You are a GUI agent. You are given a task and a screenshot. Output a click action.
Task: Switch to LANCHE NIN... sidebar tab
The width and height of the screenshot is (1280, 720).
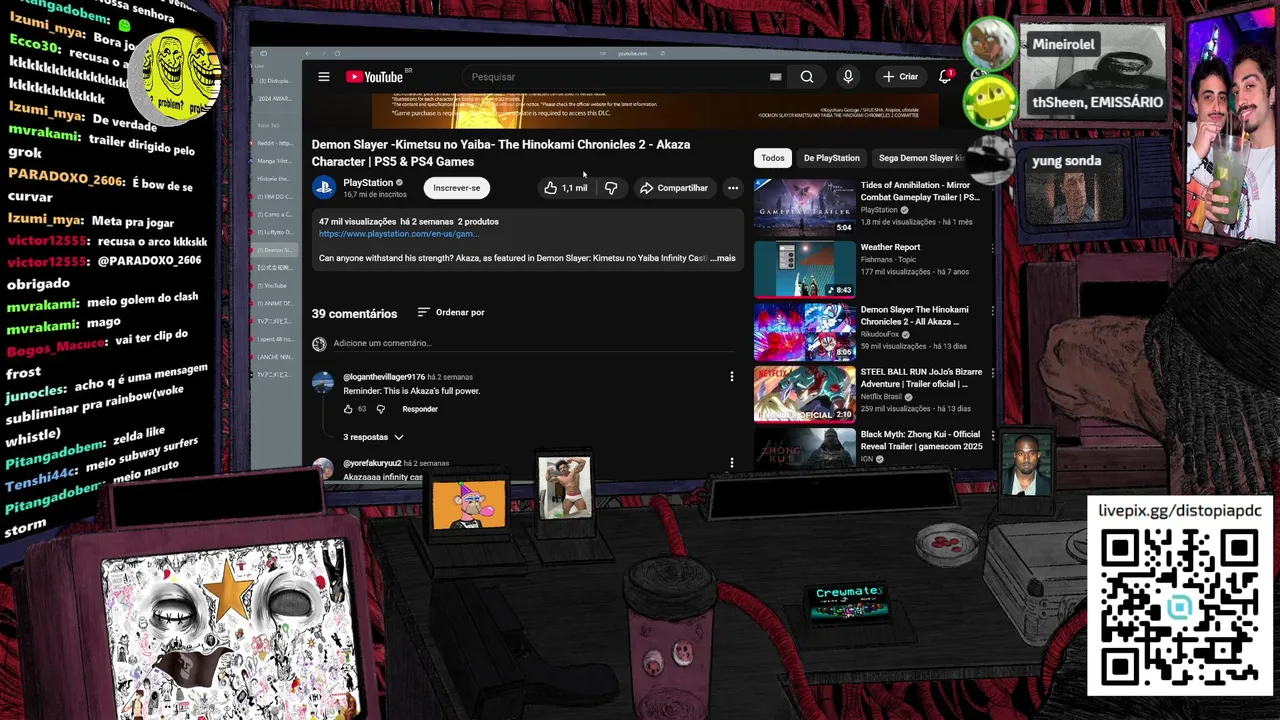[x=274, y=357]
